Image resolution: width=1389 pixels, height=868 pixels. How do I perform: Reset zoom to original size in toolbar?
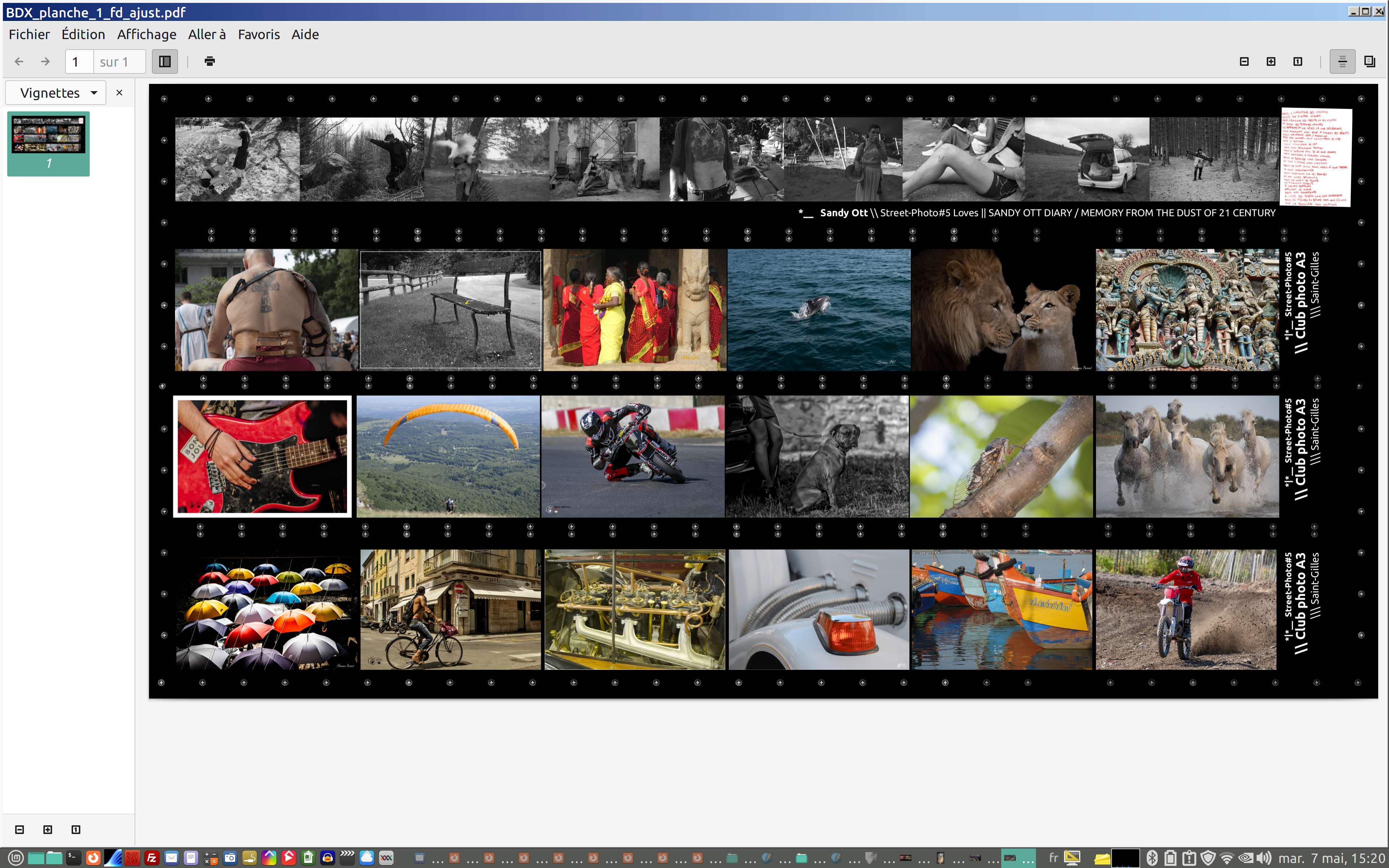pos(1298,61)
